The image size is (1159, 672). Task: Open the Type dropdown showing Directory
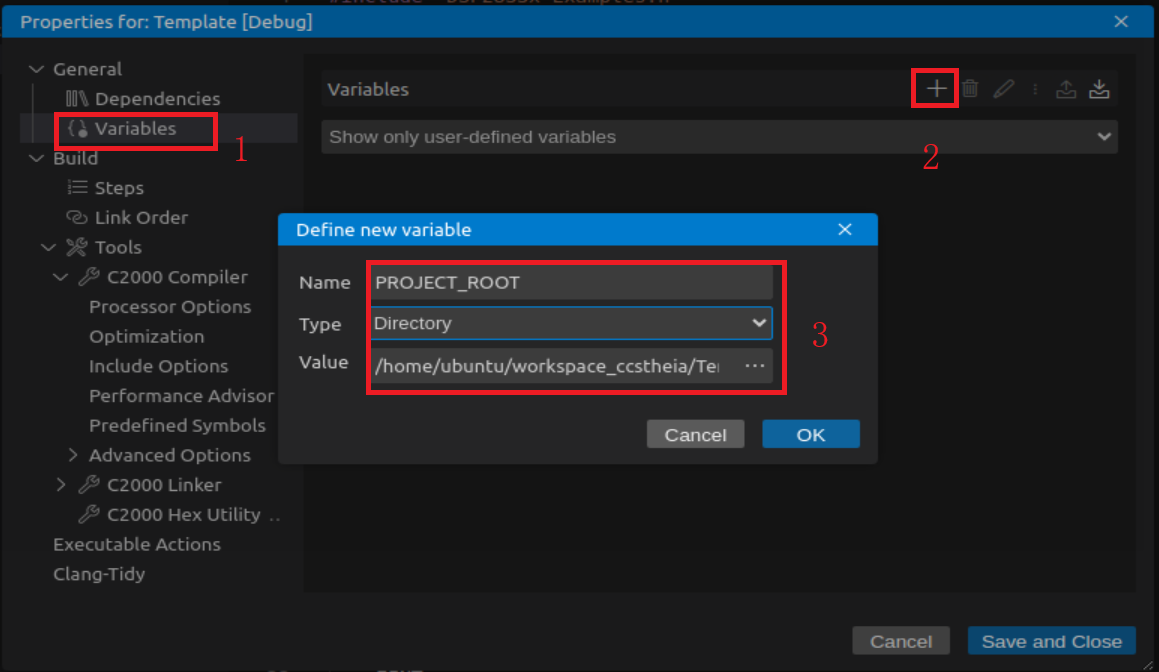[x=571, y=323]
